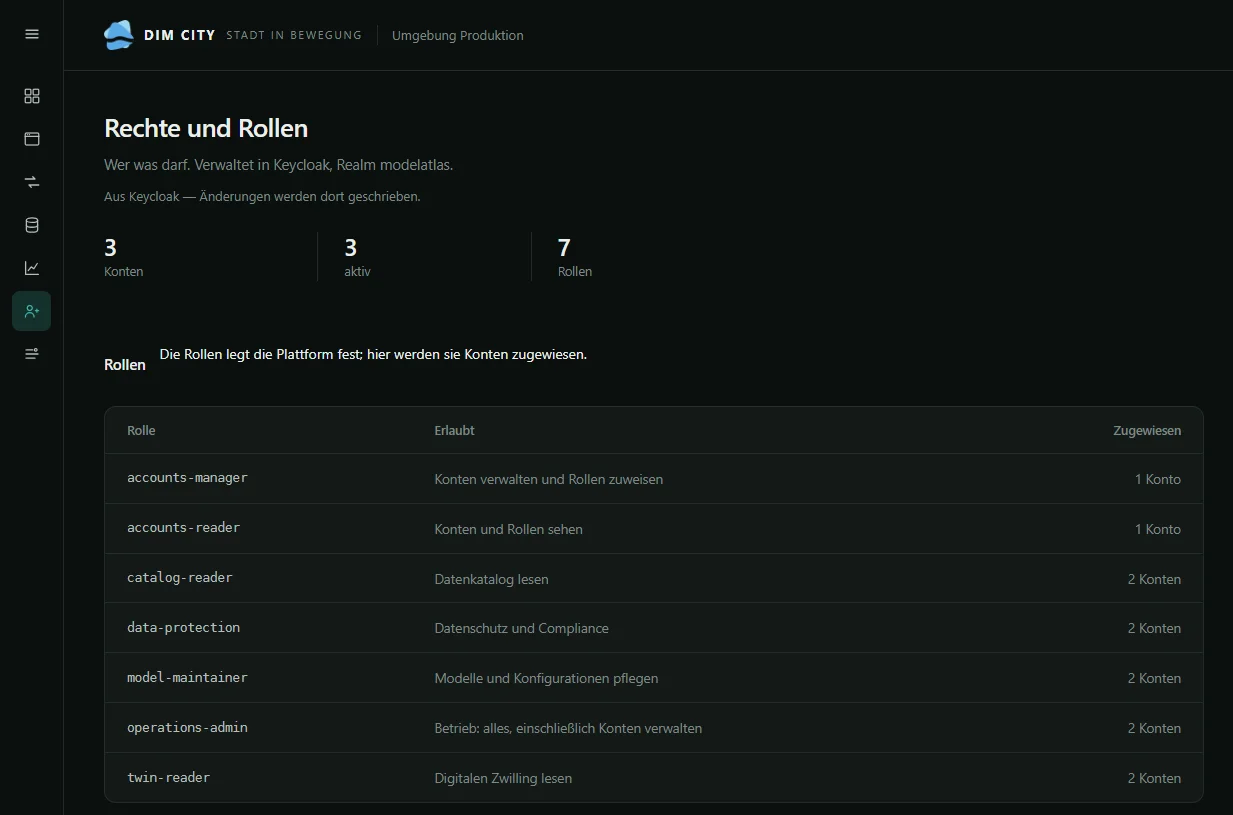Select the Rechte und Rollen page heading

pos(206,128)
